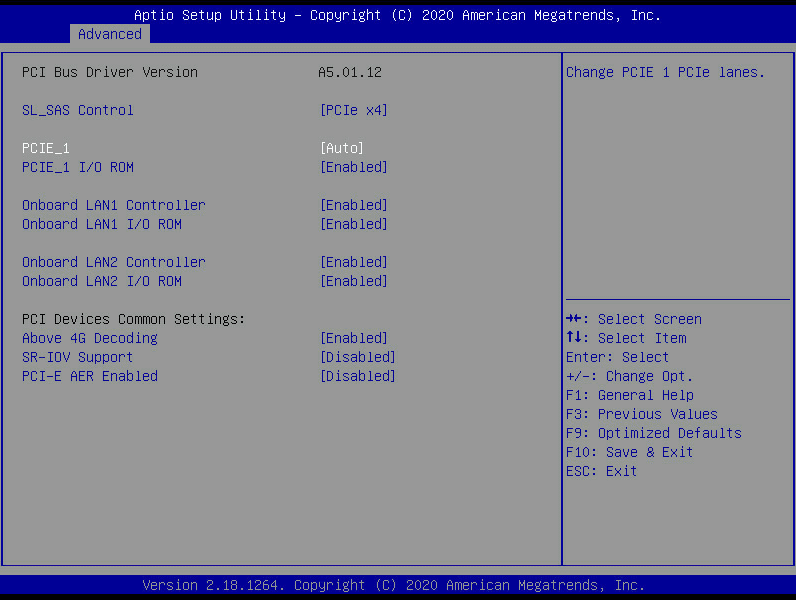Click the Aptio Setup Utility title text
The image size is (796, 600).
(x=397, y=15)
